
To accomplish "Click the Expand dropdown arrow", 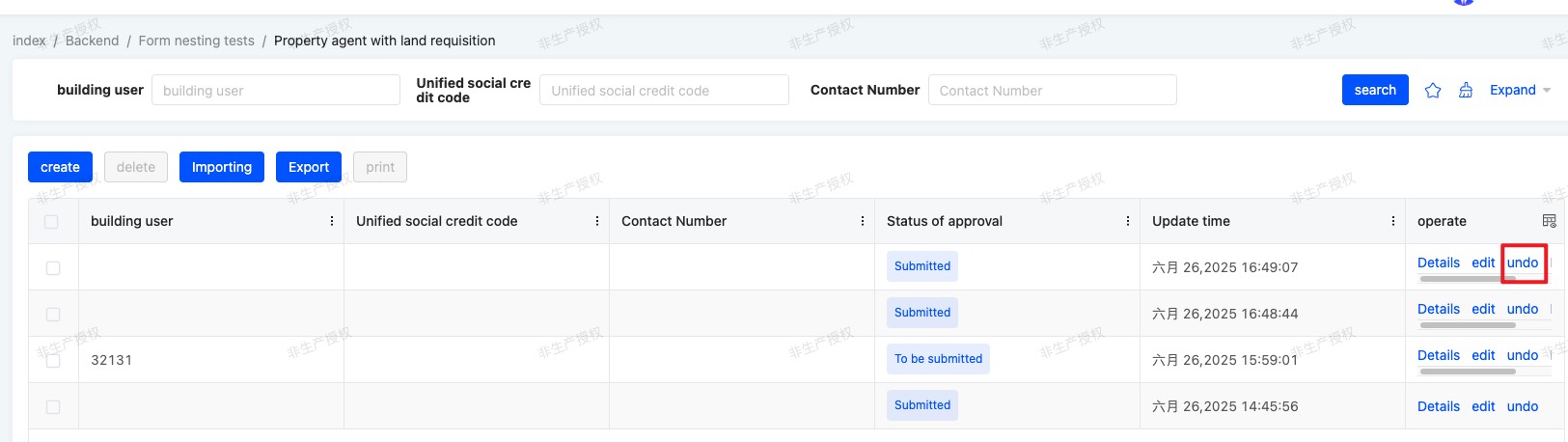I will tap(1547, 91).
